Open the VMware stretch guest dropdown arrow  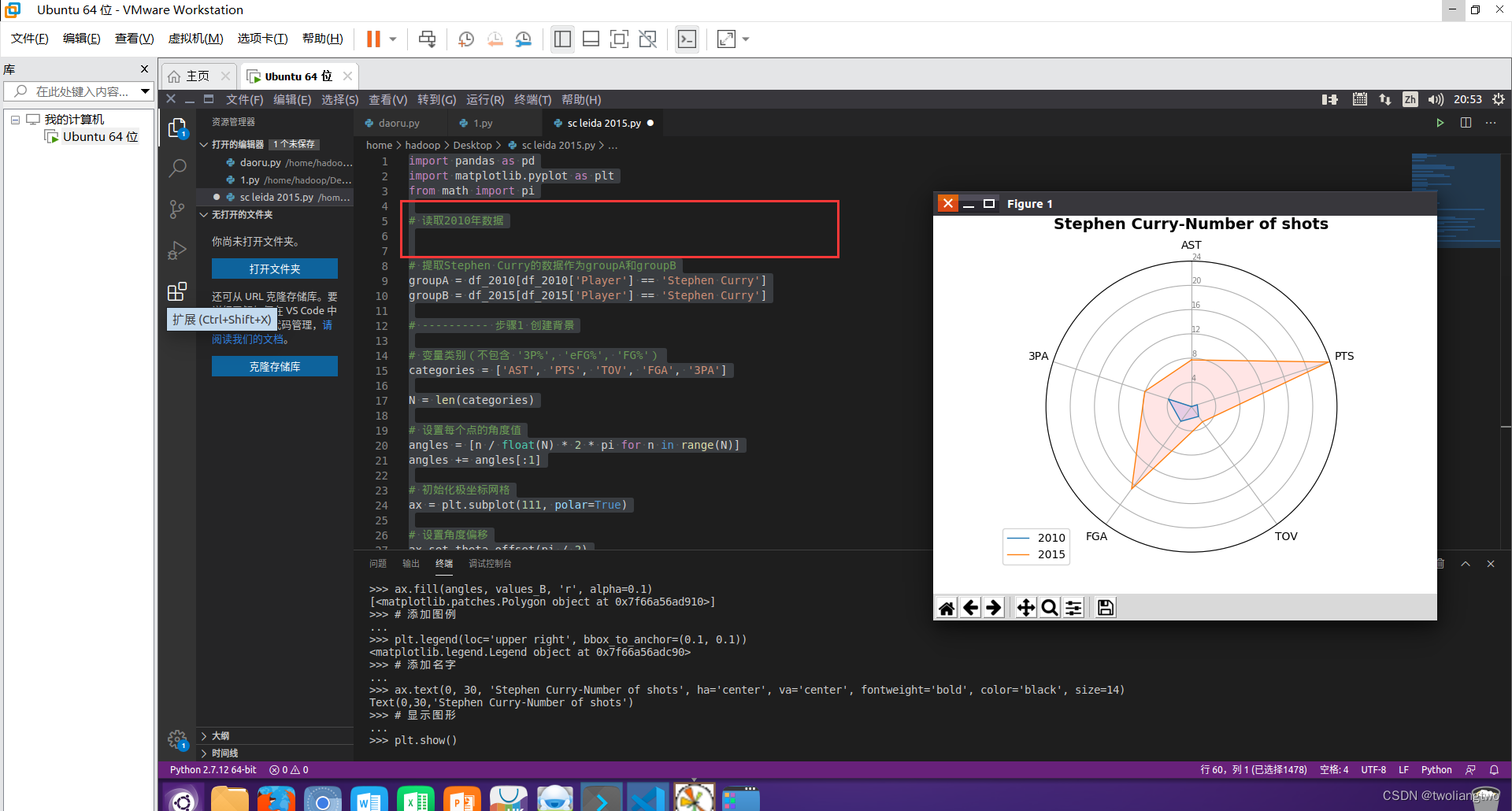pyautogui.click(x=746, y=39)
